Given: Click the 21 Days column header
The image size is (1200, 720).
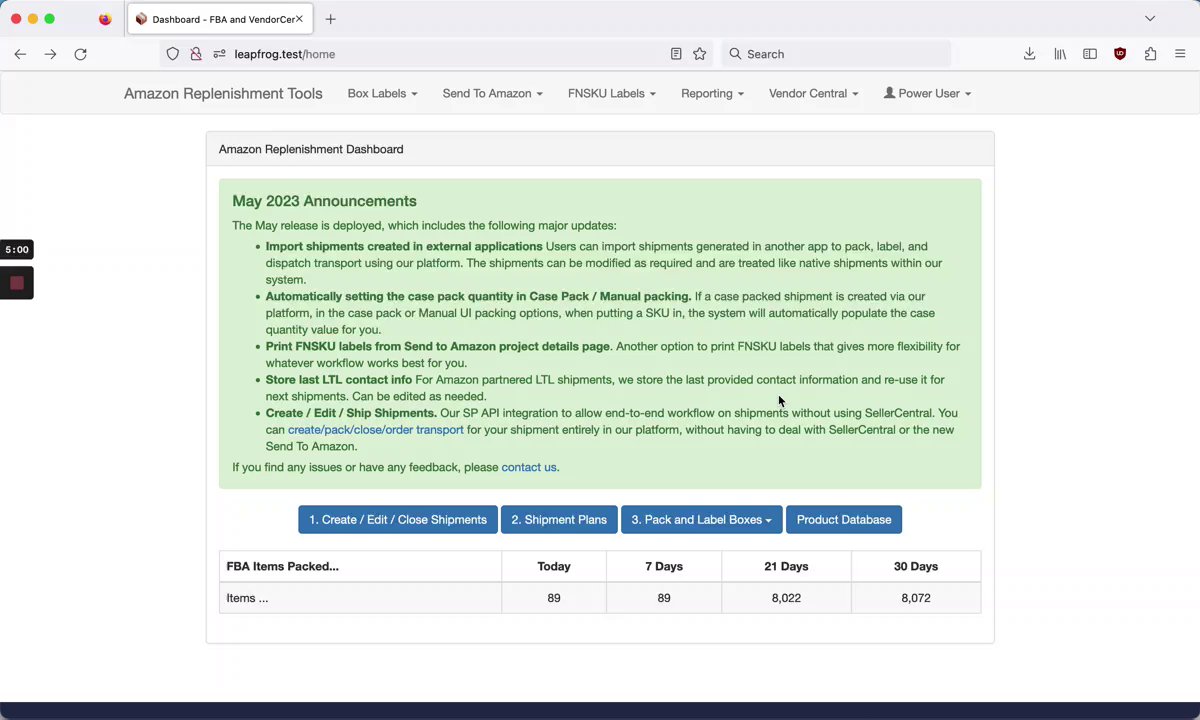Looking at the screenshot, I should coord(786,566).
